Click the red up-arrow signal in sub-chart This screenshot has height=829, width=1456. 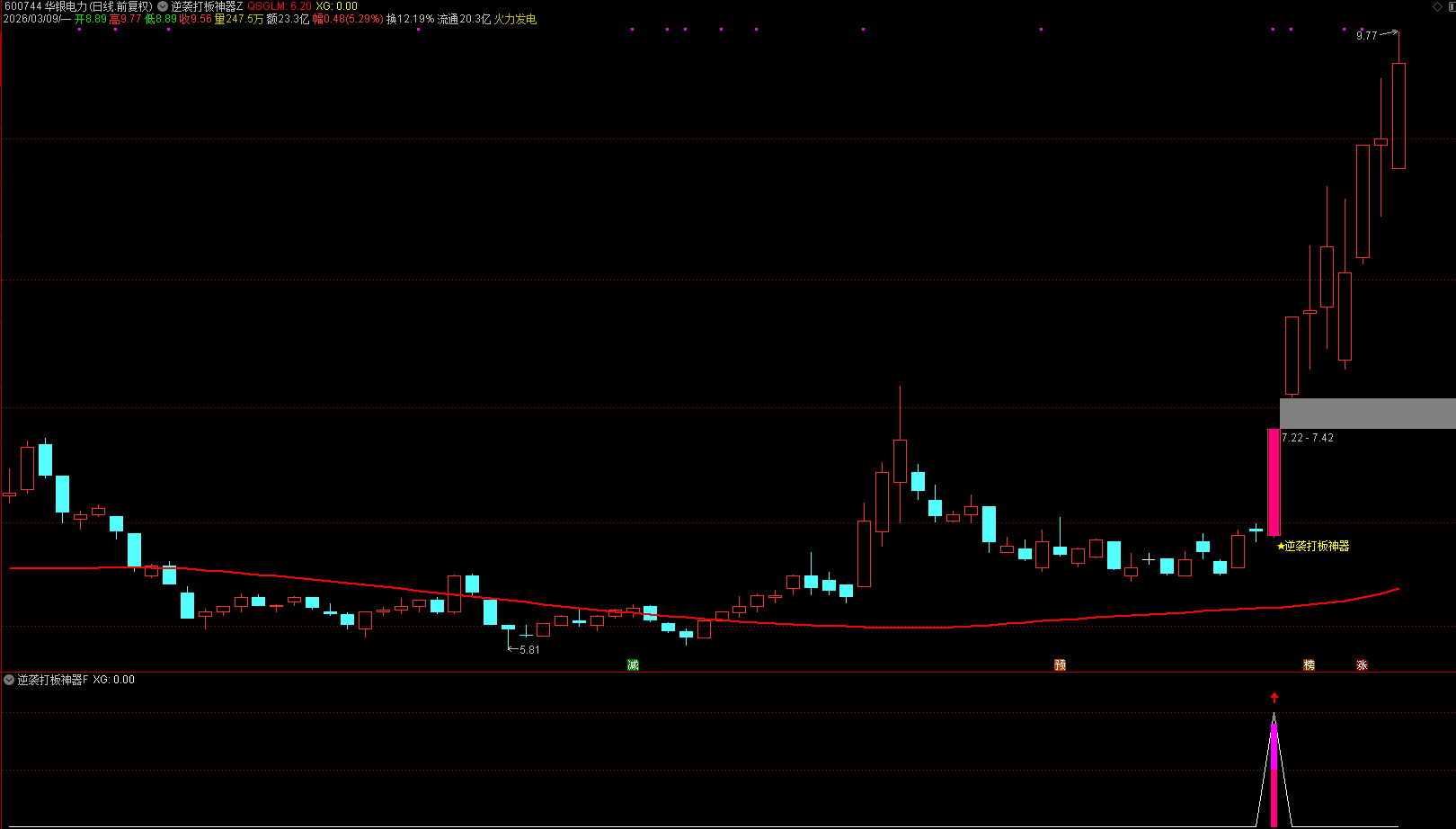pos(1274,698)
